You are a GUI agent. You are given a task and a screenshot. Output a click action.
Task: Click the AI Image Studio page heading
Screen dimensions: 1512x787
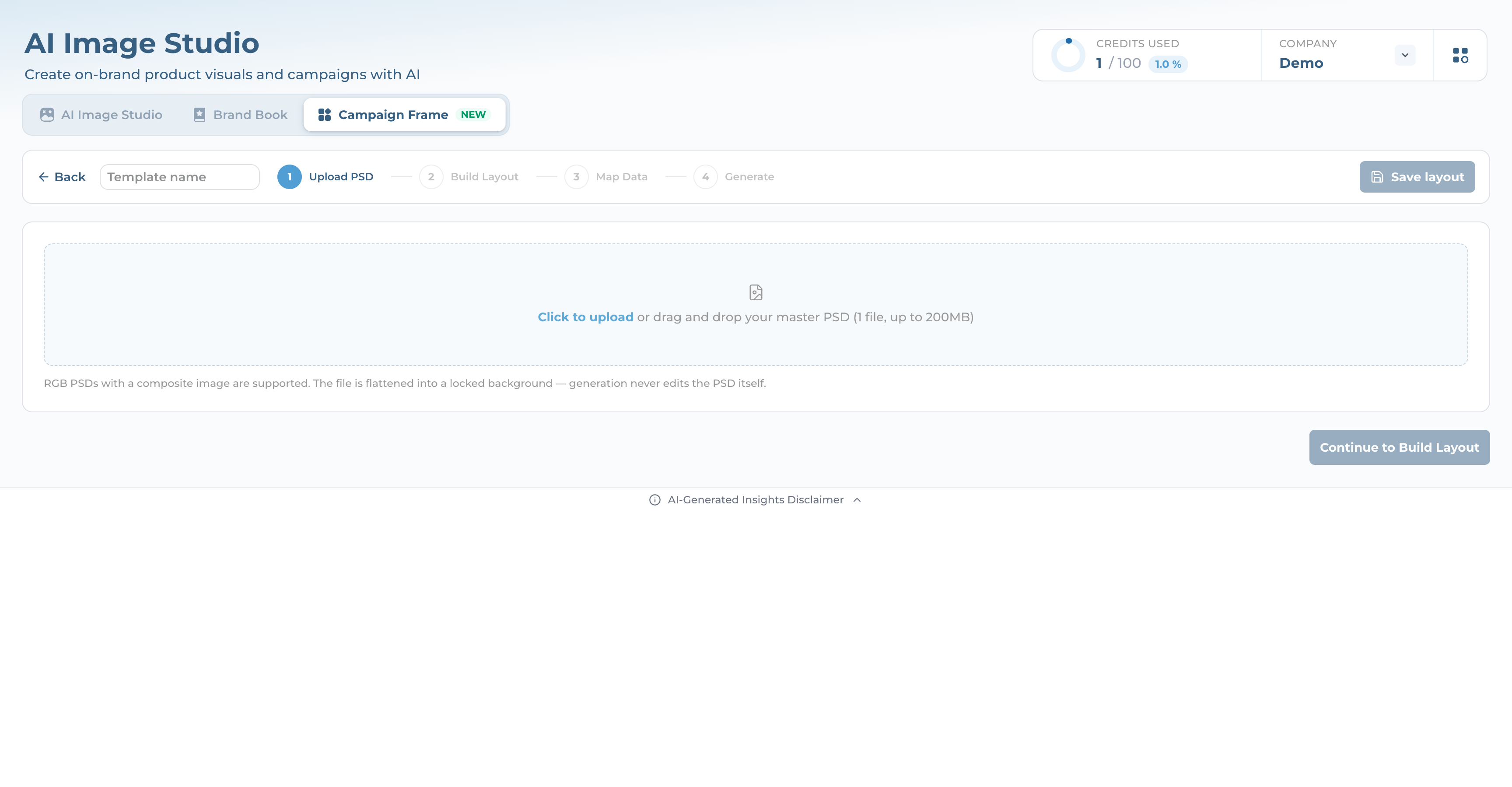point(142,43)
